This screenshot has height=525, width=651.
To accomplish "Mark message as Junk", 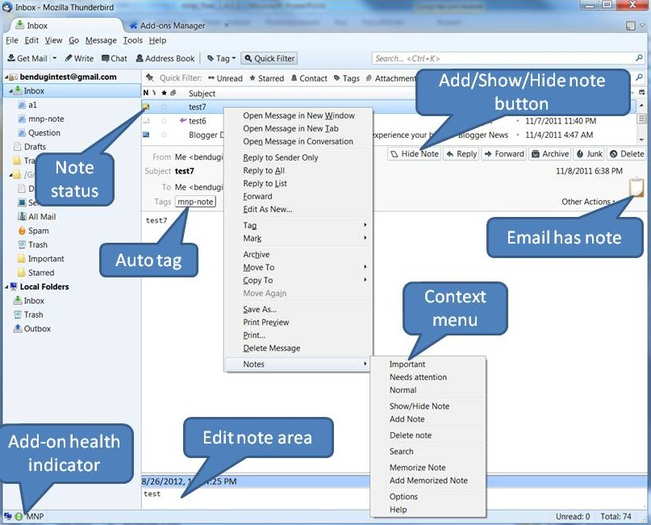I will [589, 154].
